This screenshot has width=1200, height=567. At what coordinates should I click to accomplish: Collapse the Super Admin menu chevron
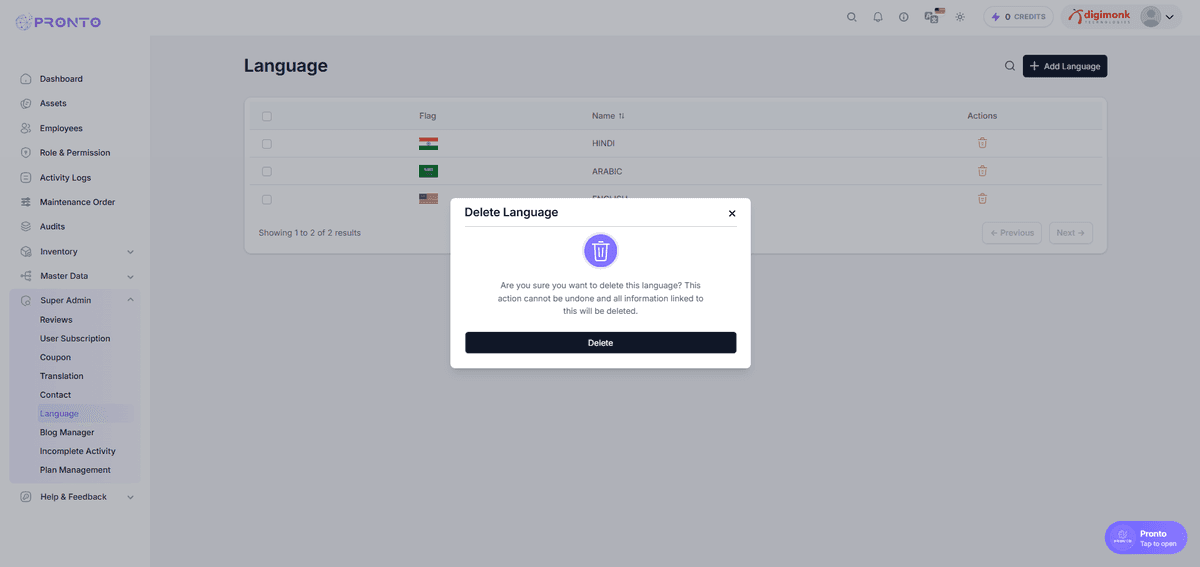130,300
